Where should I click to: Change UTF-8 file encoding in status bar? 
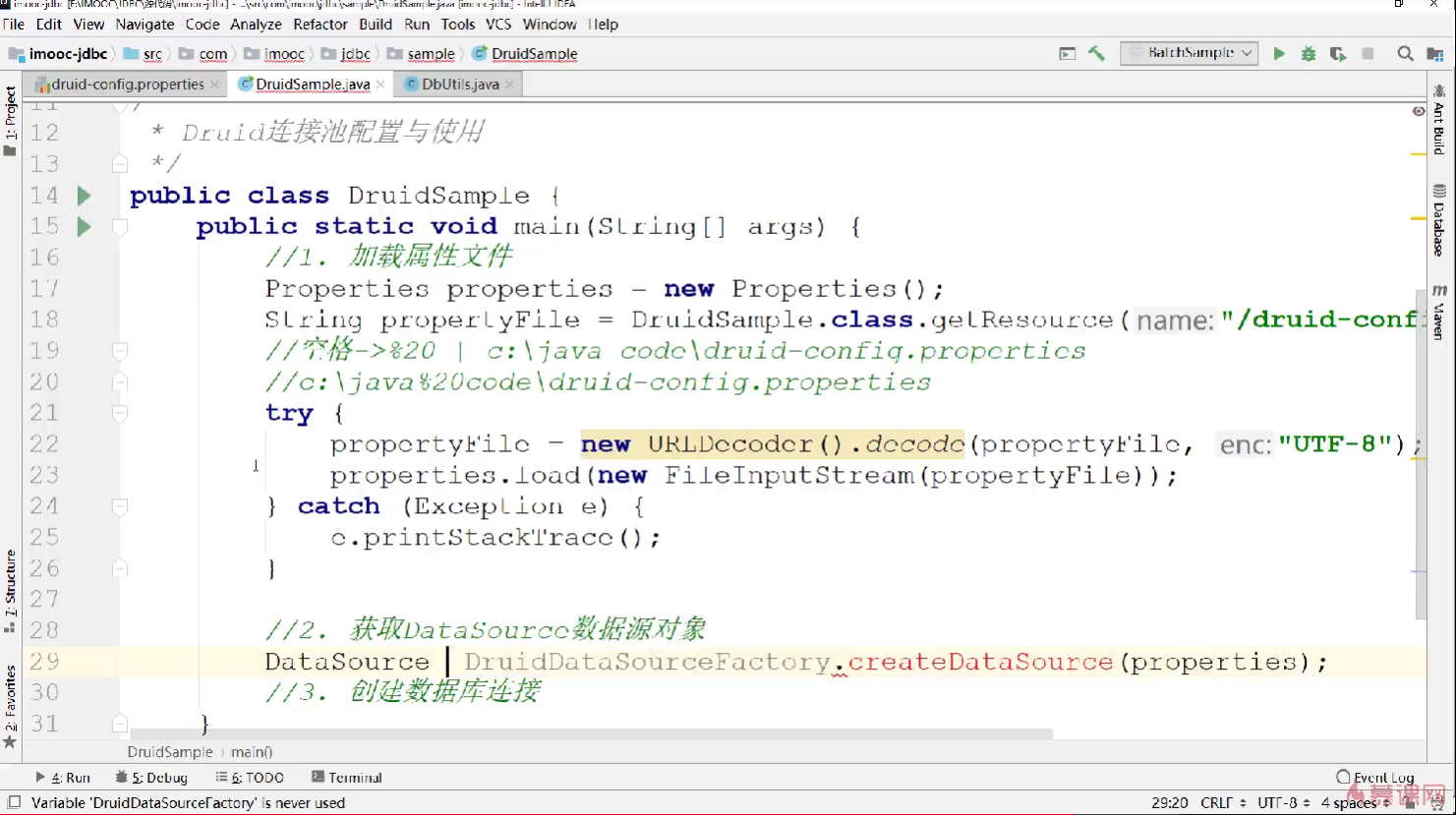(x=1283, y=802)
